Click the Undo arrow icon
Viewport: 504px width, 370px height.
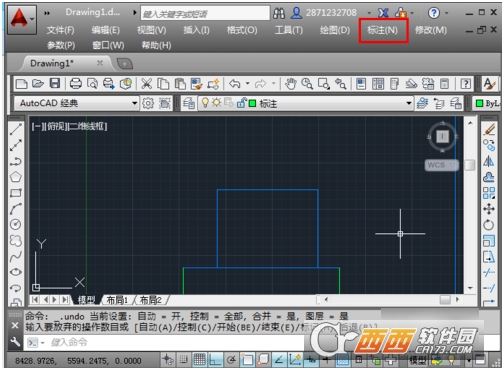[x=235, y=84]
